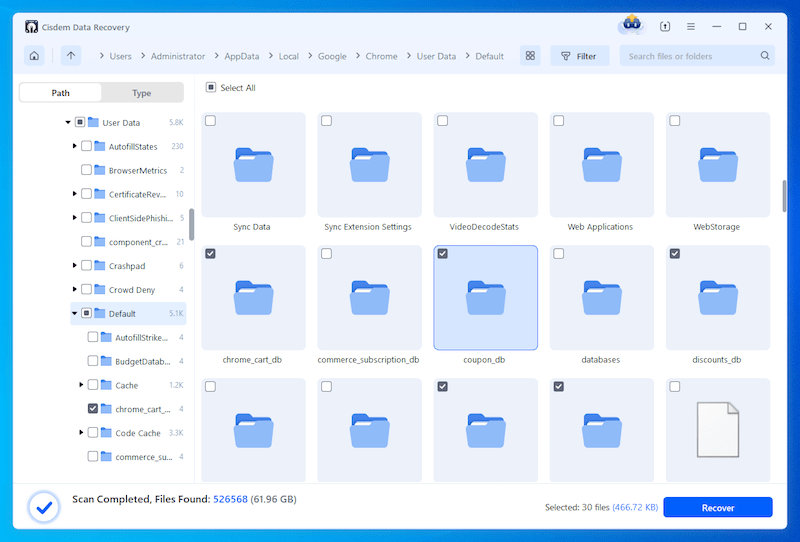Click the avatar icon in title bar

point(631,26)
